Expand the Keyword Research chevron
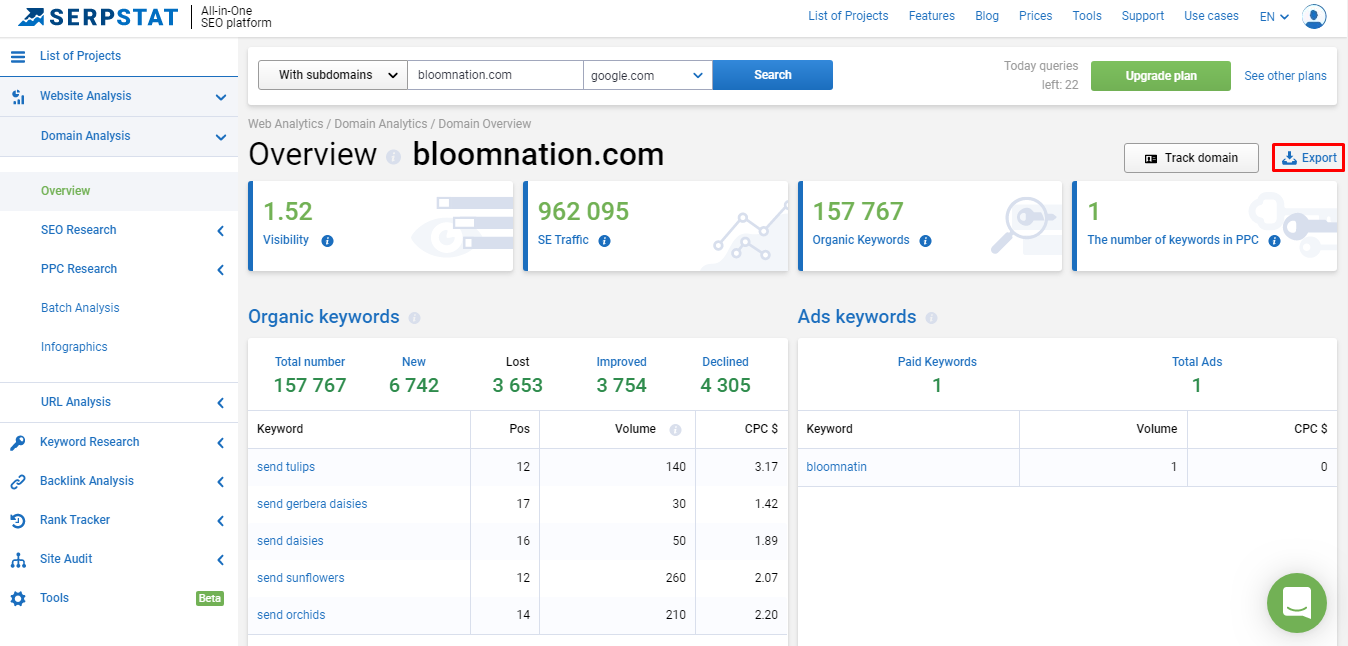The width and height of the screenshot is (1348, 646). (221, 442)
